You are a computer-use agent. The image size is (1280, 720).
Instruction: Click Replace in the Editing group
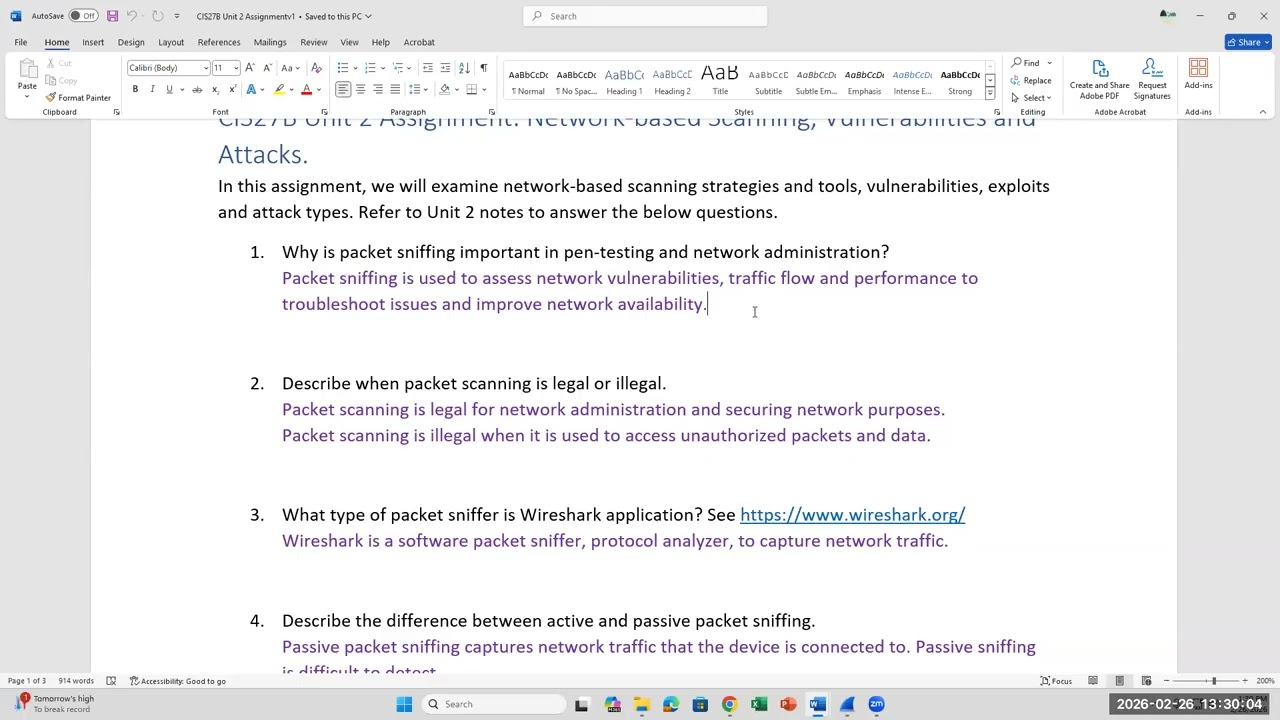click(x=1031, y=80)
